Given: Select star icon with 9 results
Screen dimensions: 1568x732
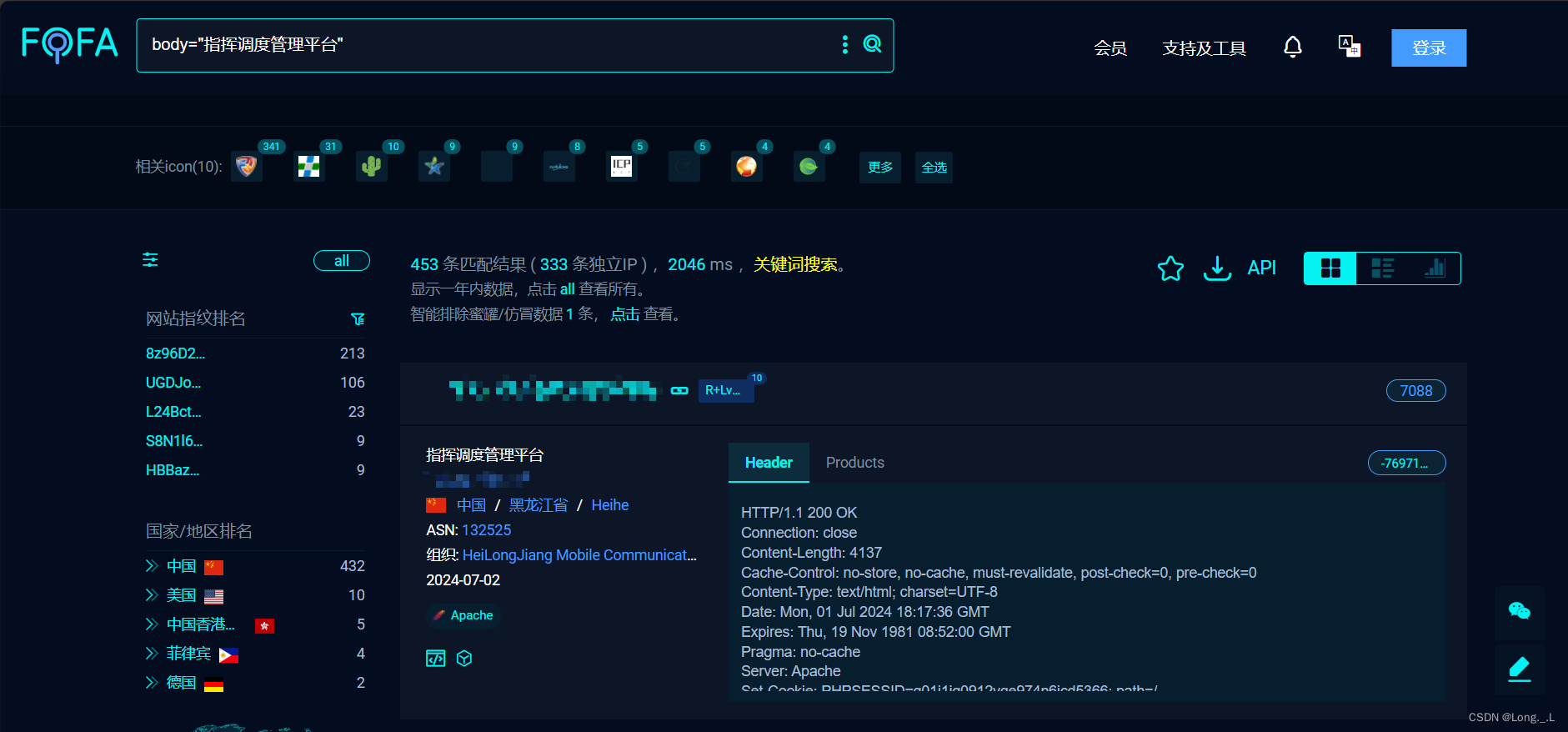Looking at the screenshot, I should tap(434, 167).
